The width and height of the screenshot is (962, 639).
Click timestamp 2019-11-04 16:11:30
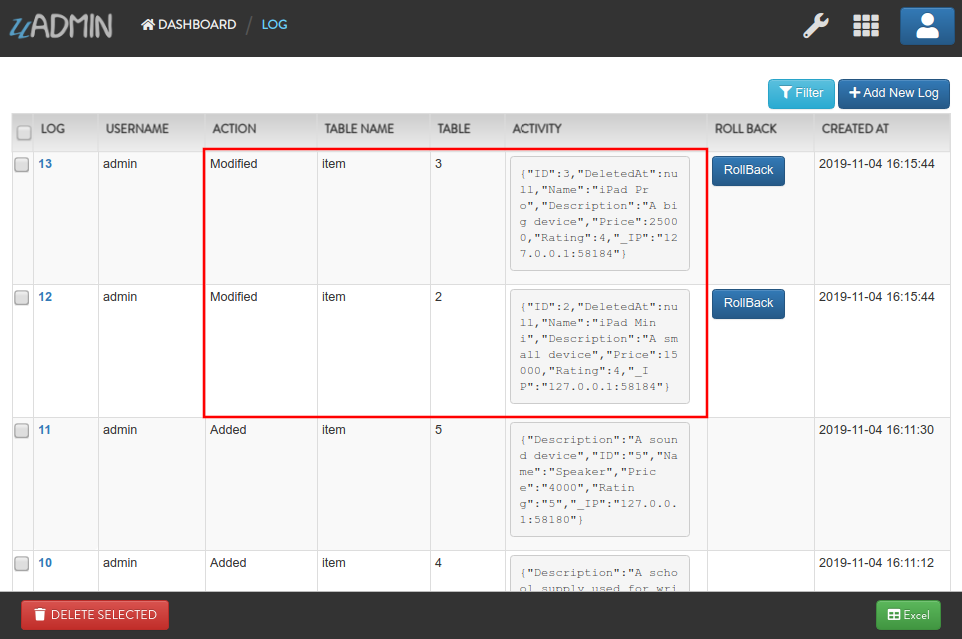tap(876, 430)
